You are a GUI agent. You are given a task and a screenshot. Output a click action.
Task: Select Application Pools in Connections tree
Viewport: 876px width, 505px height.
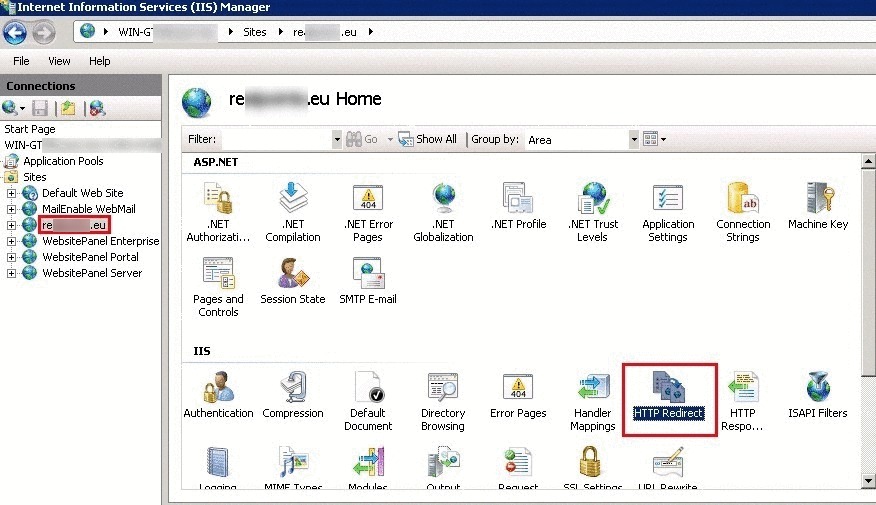63,161
